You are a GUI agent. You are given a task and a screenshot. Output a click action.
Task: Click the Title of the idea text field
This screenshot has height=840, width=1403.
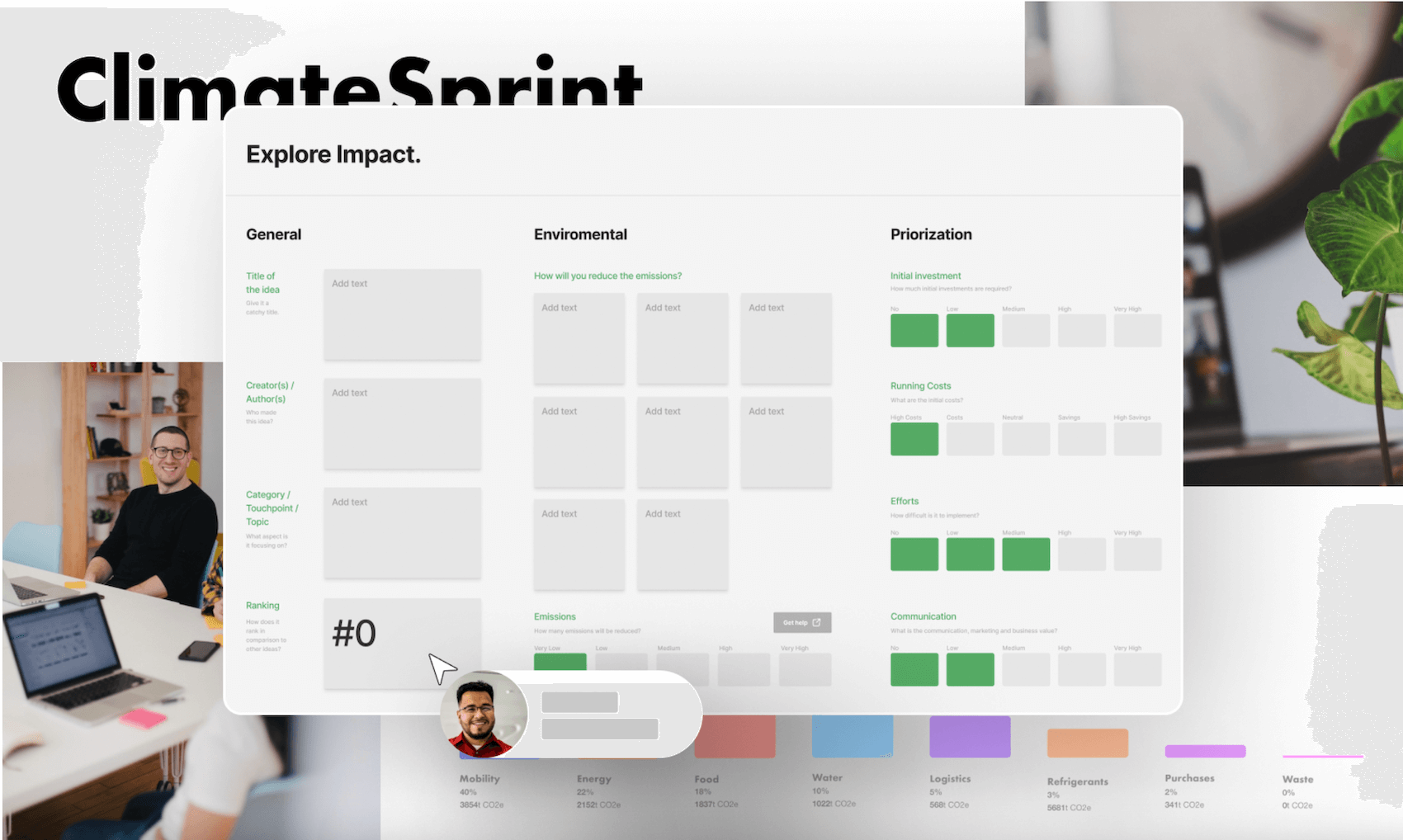402,314
